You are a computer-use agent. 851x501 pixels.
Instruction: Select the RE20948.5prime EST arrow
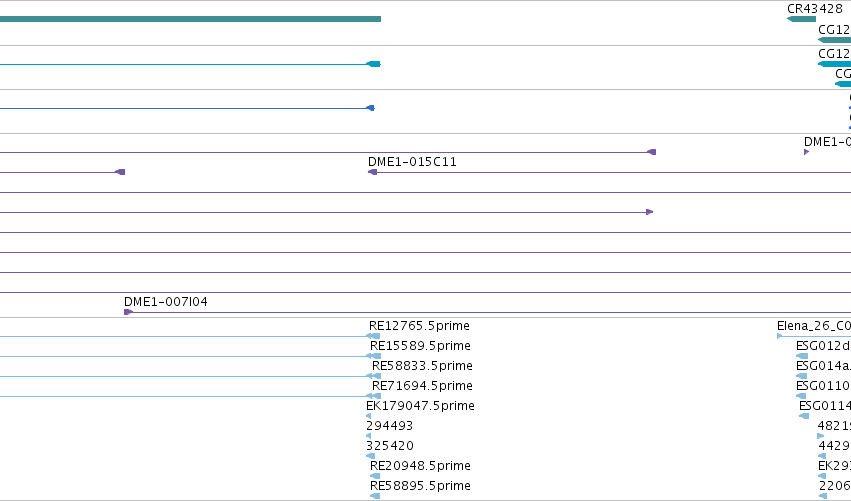pos(375,476)
